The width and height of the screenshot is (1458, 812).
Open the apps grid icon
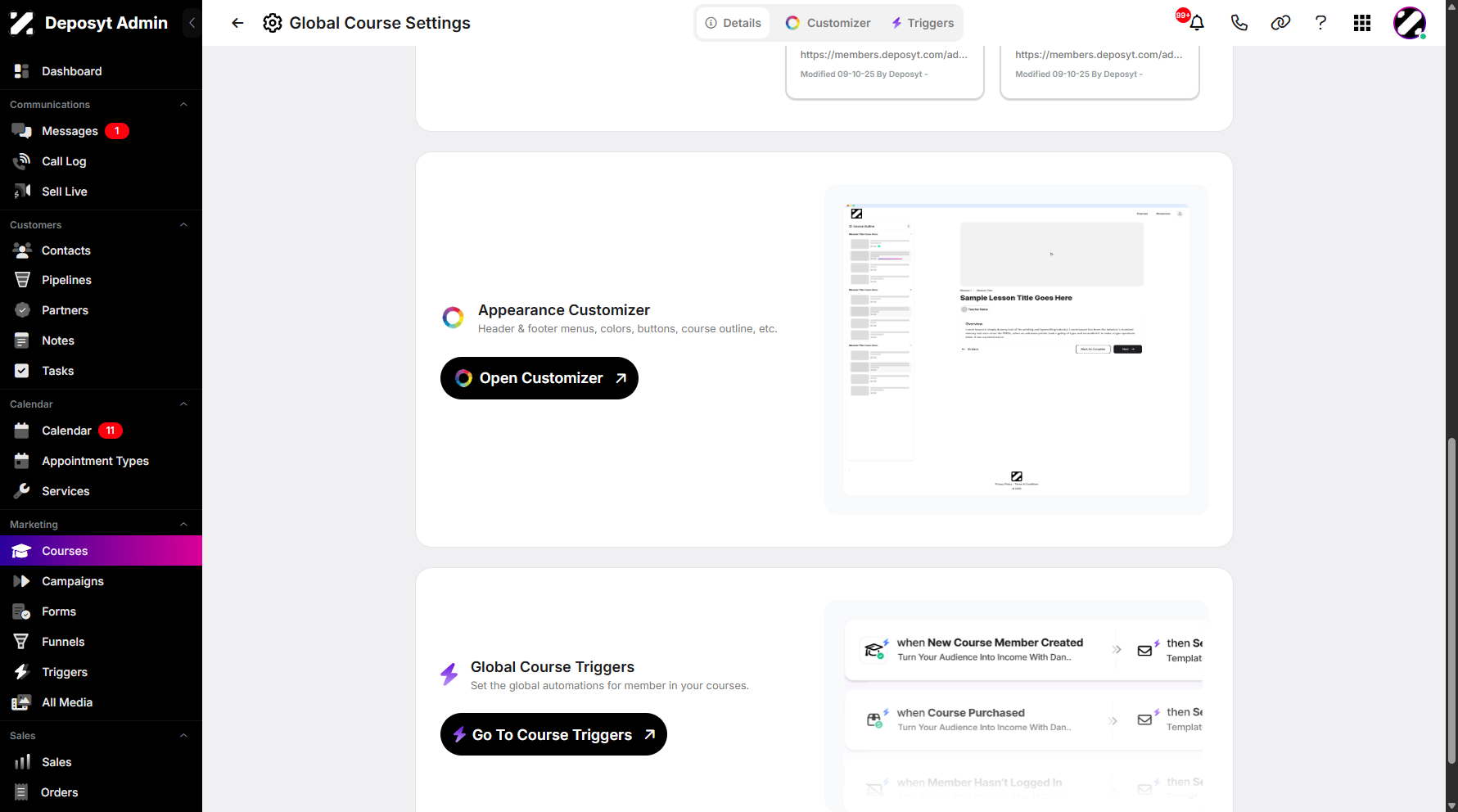(x=1362, y=23)
